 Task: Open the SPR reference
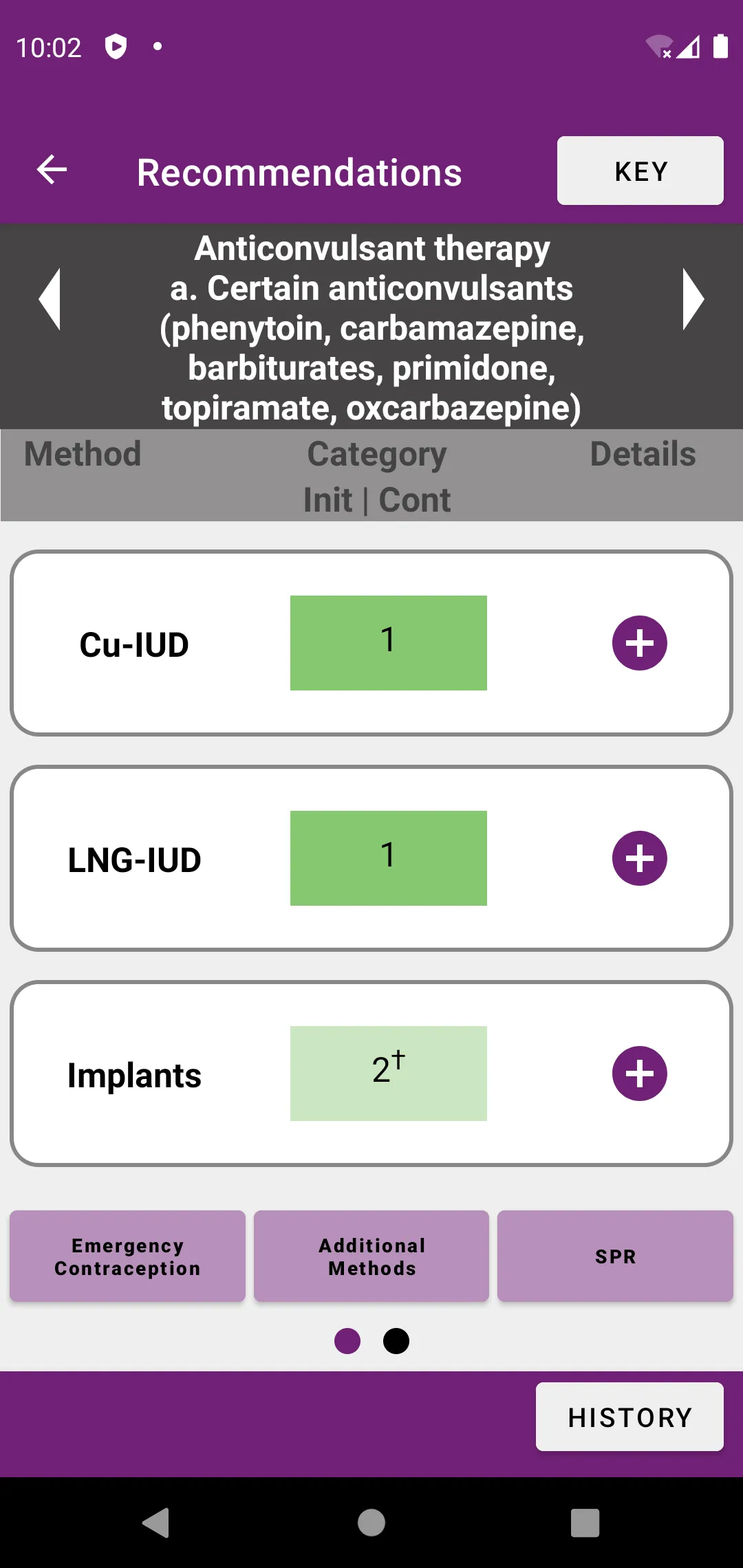click(x=614, y=1256)
